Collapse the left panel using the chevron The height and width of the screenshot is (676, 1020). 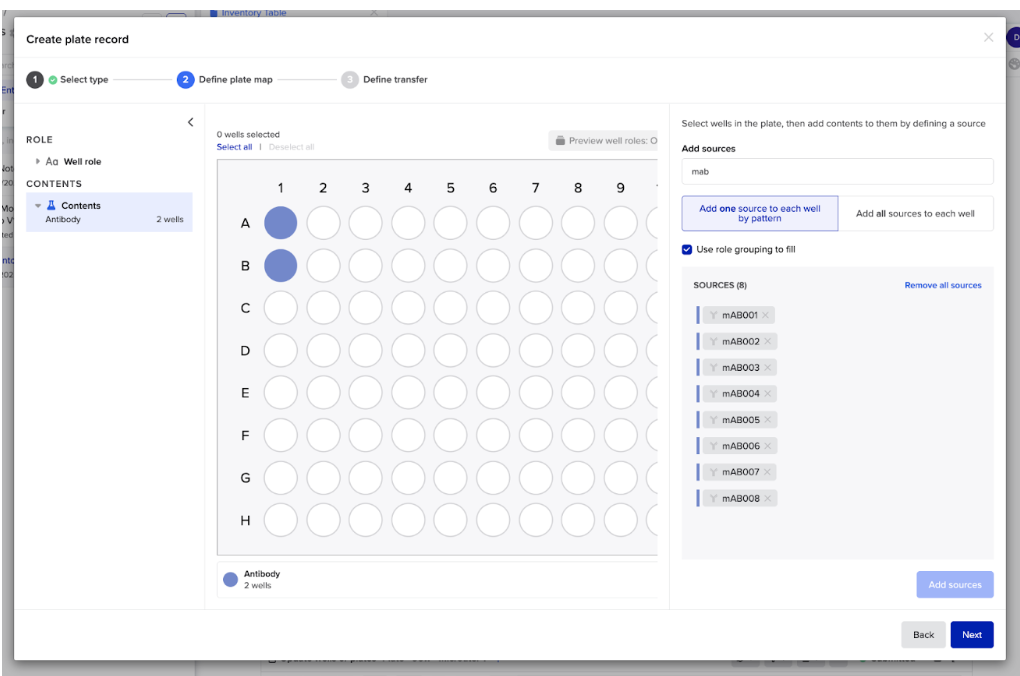click(190, 121)
